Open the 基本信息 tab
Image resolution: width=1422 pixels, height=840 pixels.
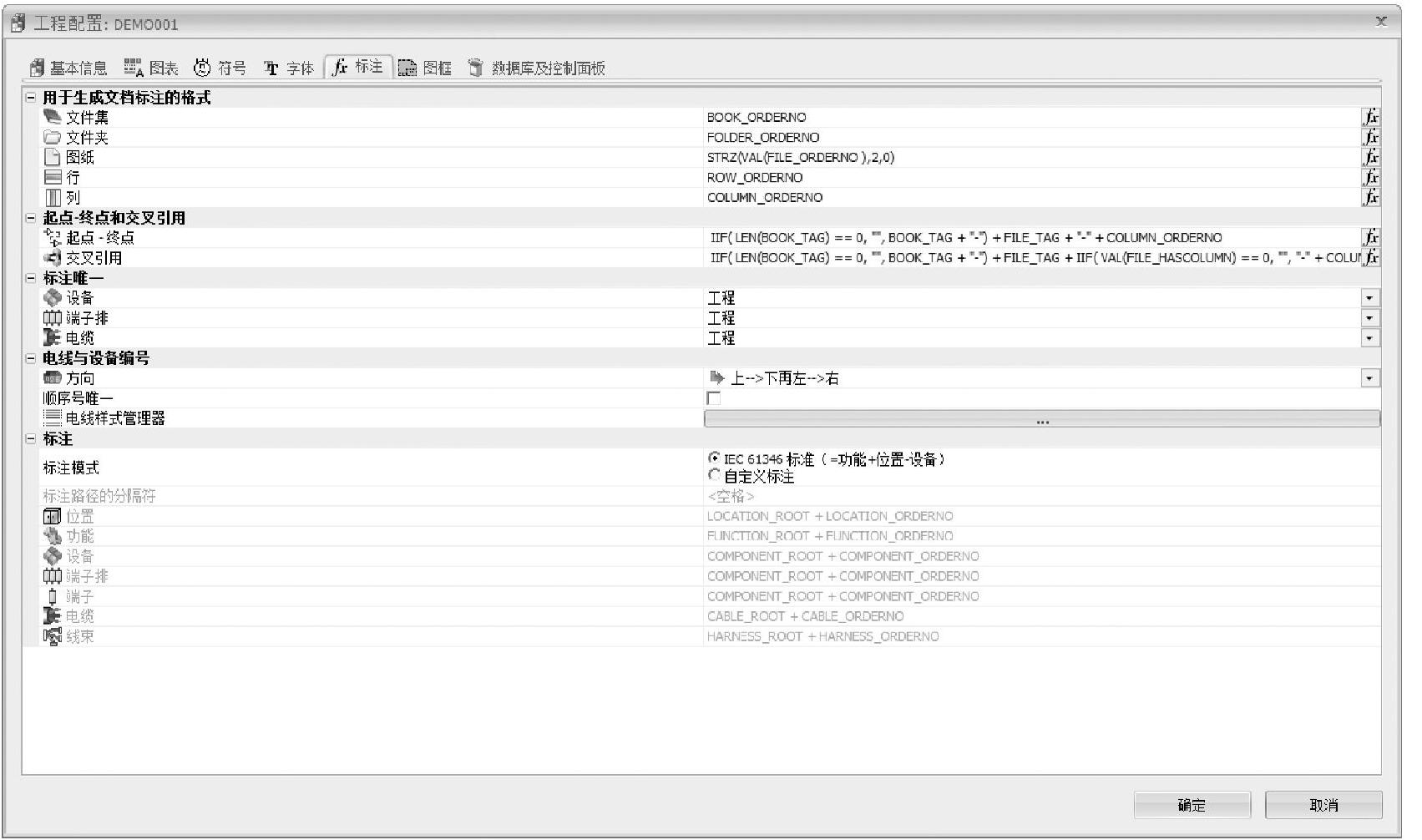coord(68,68)
